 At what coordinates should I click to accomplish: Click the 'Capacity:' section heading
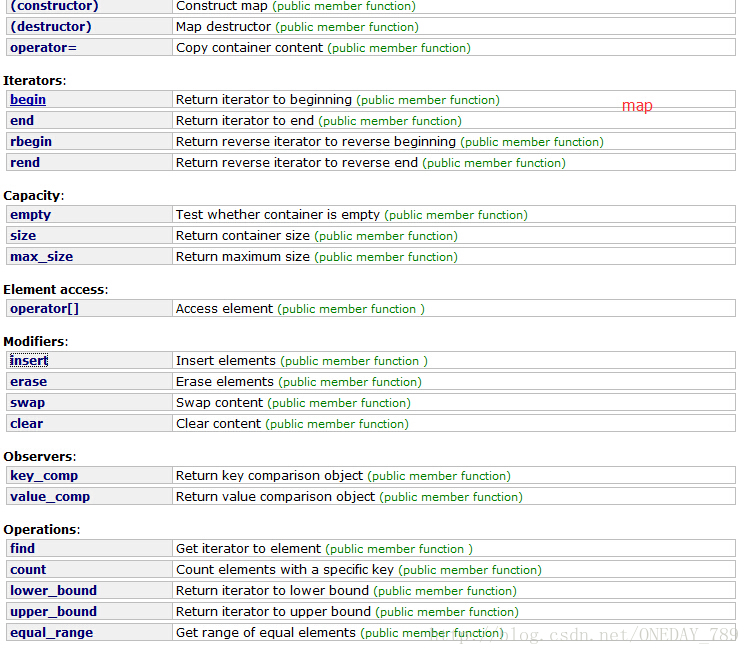point(33,196)
